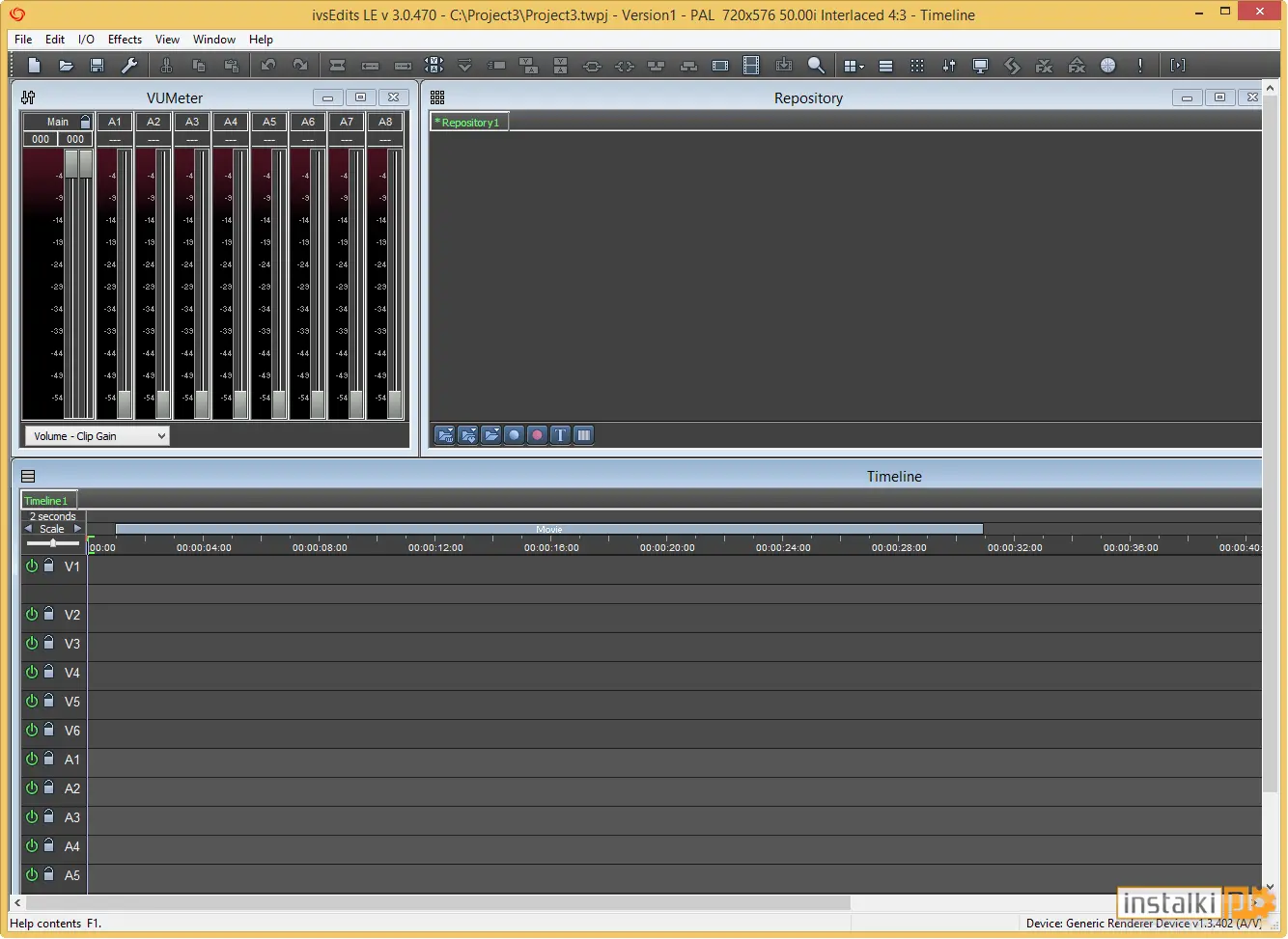Screen dimensions: 1288x939
Task: Click the dotted grid toolbar icon
Action: click(x=917, y=66)
